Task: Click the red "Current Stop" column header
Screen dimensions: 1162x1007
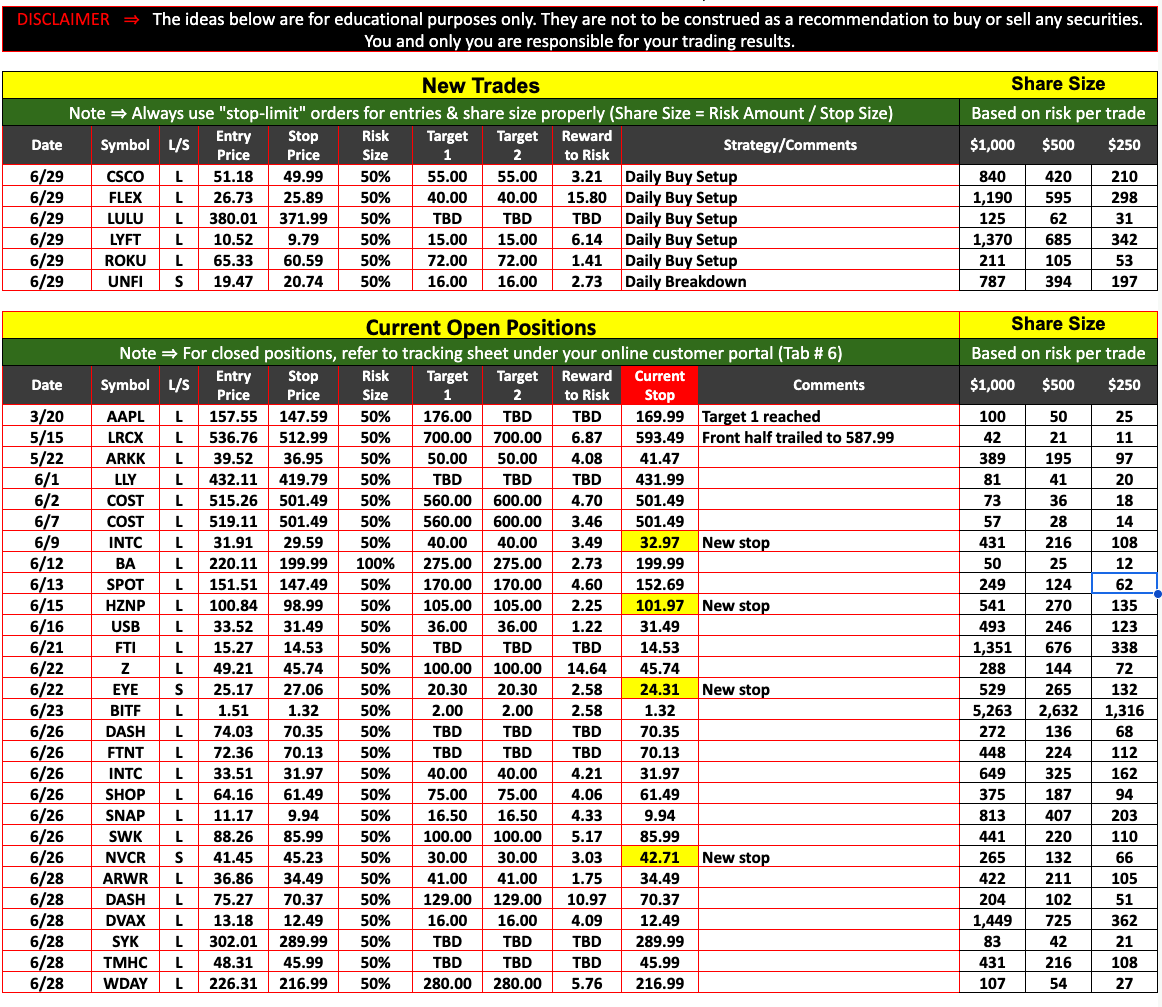Action: tap(659, 385)
